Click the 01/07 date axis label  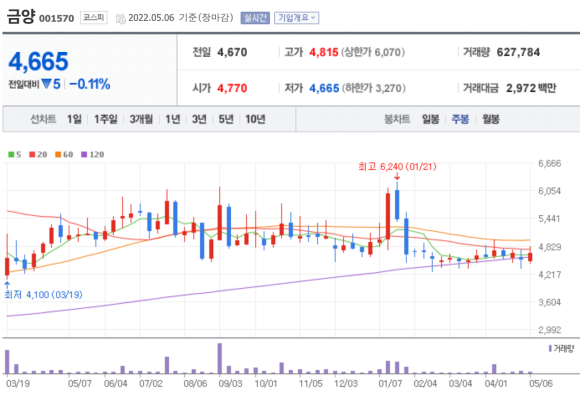pyautogui.click(x=390, y=383)
